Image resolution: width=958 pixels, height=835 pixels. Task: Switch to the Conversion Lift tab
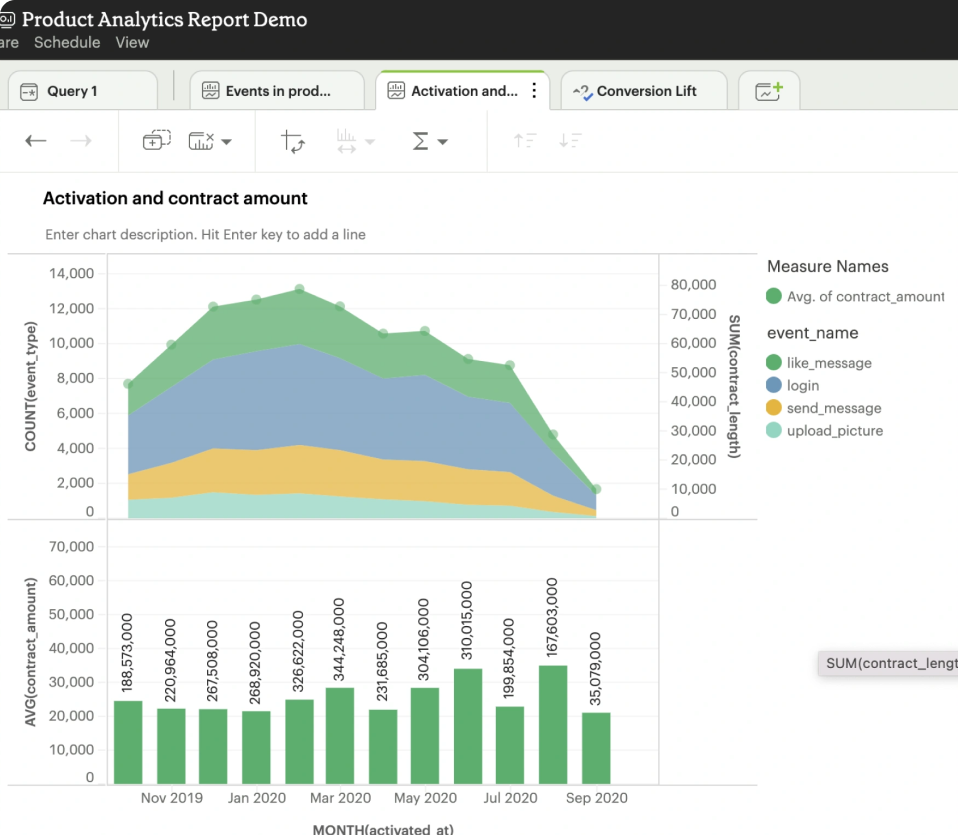pyautogui.click(x=644, y=90)
